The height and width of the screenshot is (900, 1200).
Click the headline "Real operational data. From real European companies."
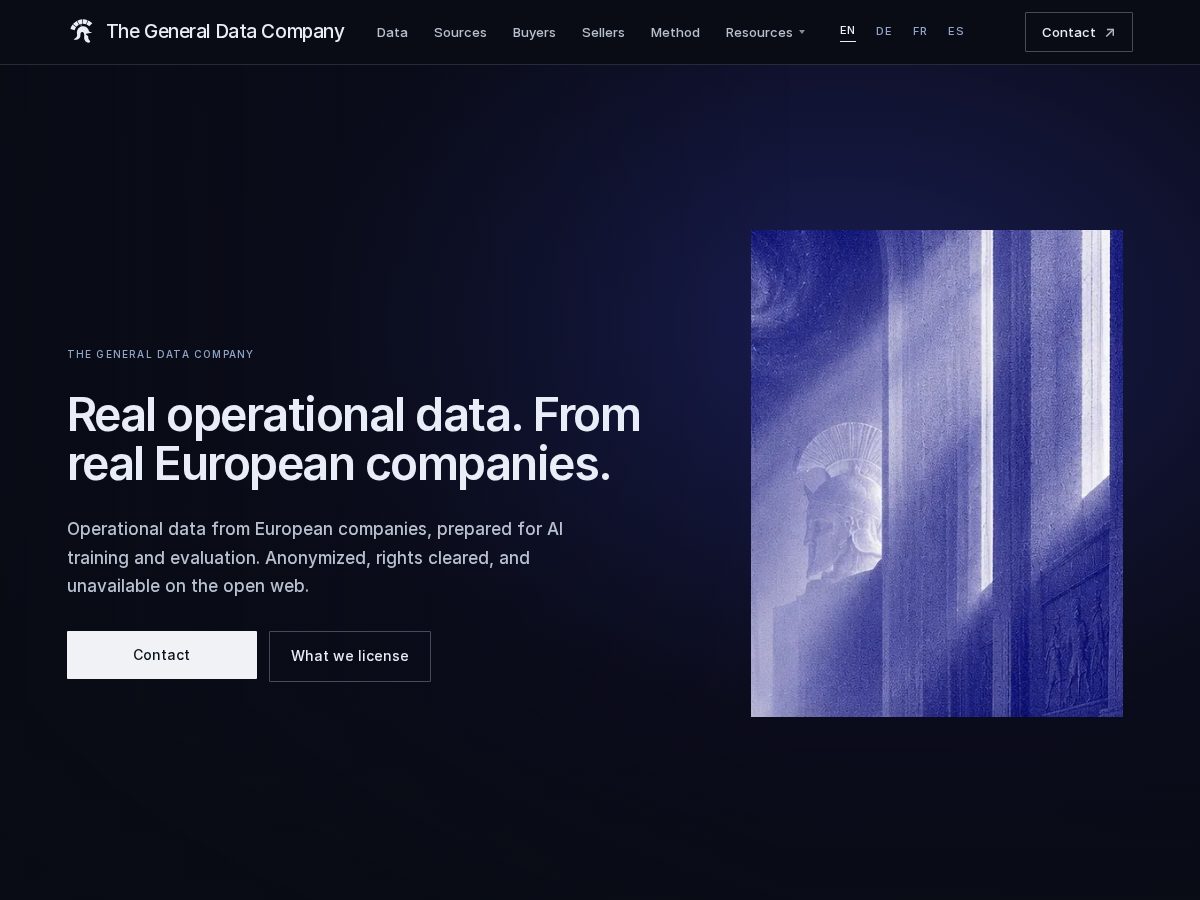coord(354,439)
